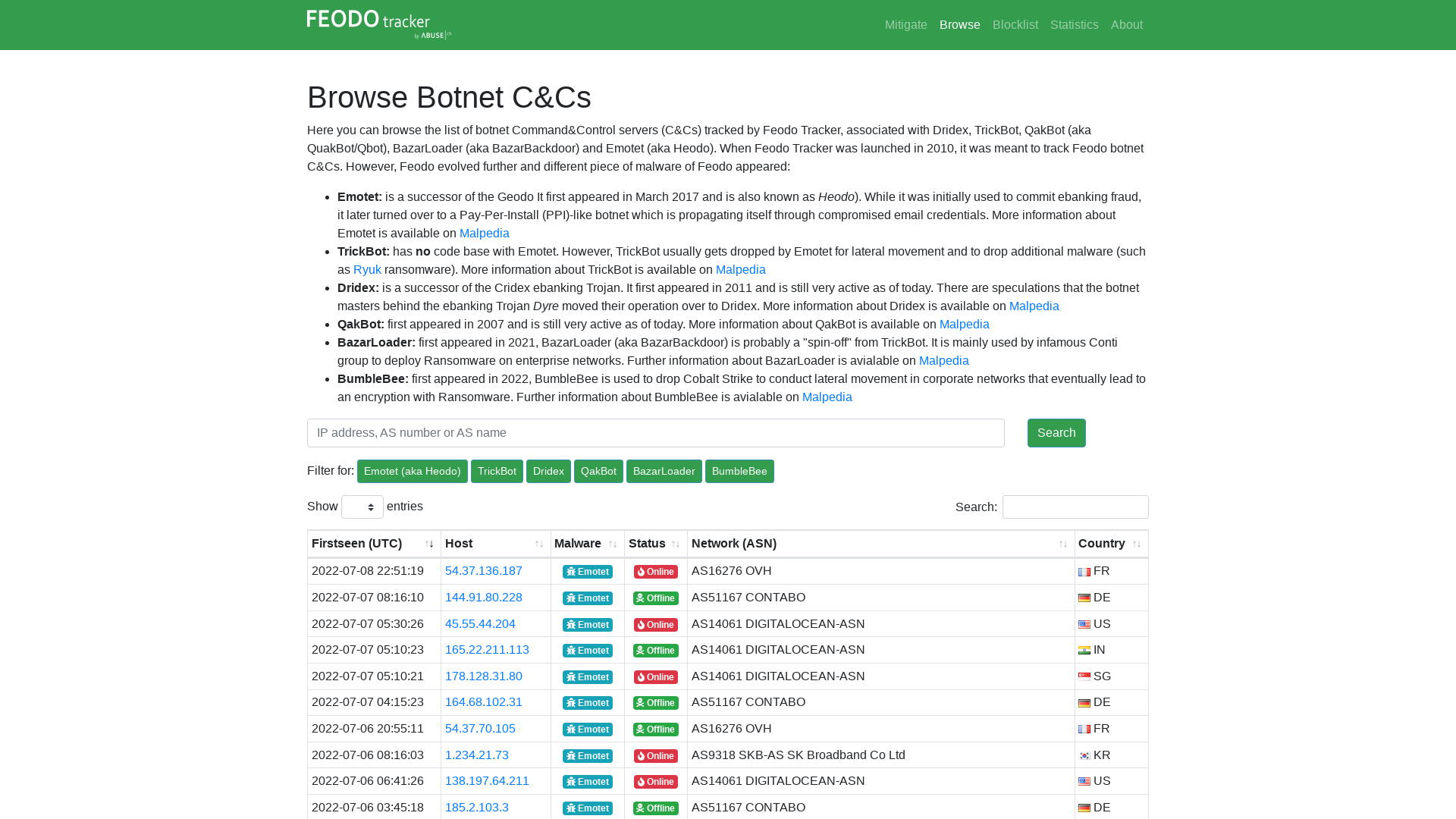Sort by Country column arrows icon
Viewport: 1456px width, 819px height.
click(x=1137, y=544)
